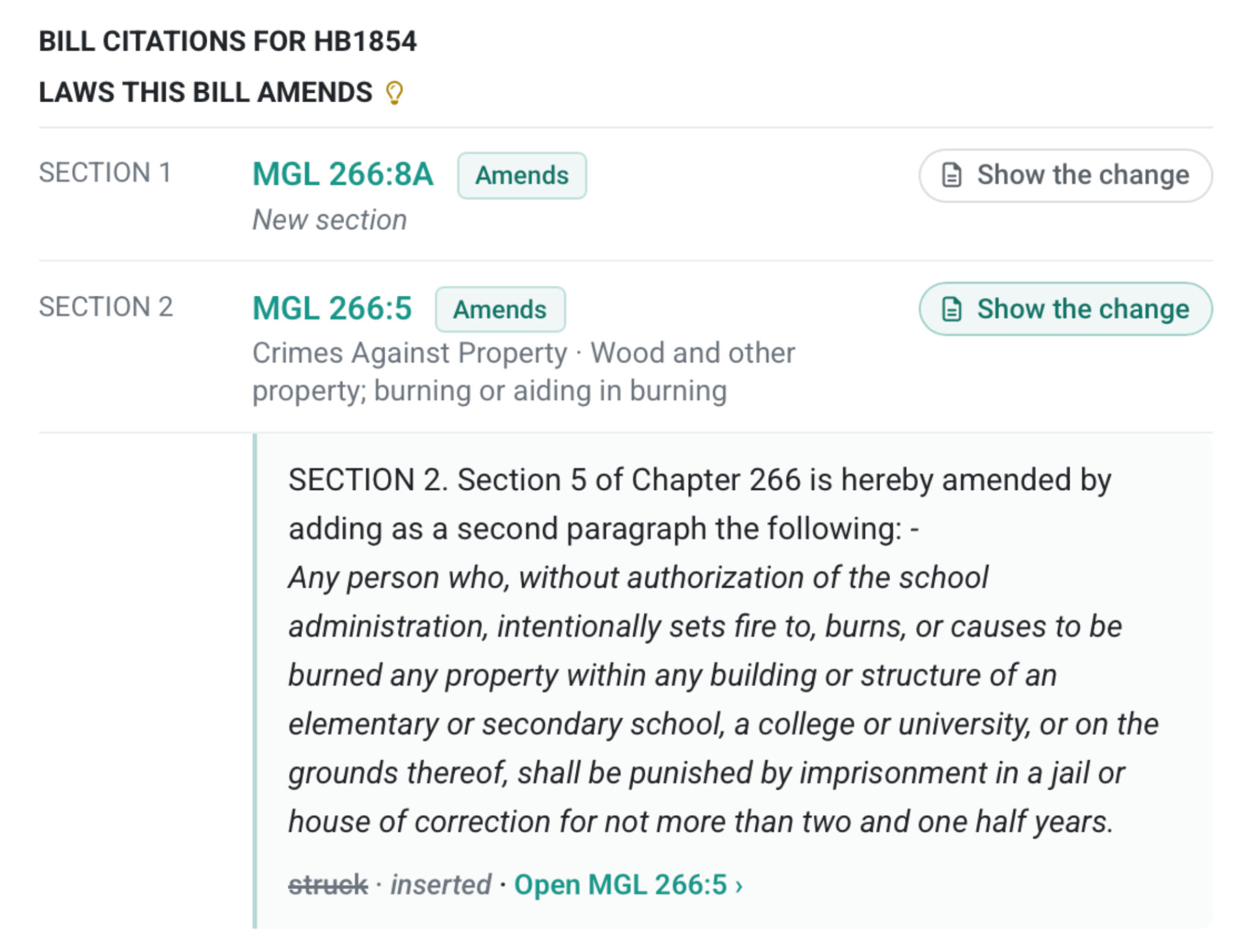The height and width of the screenshot is (952, 1242).
Task: Click the struck legend label
Action: click(x=328, y=885)
